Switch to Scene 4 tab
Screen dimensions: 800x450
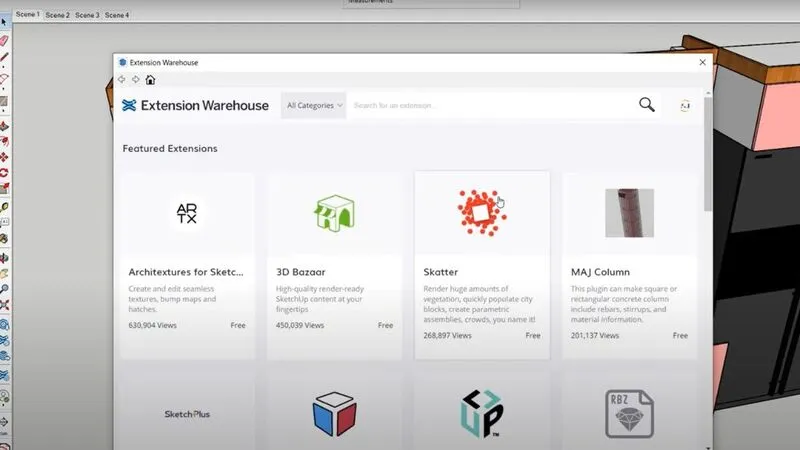point(117,15)
